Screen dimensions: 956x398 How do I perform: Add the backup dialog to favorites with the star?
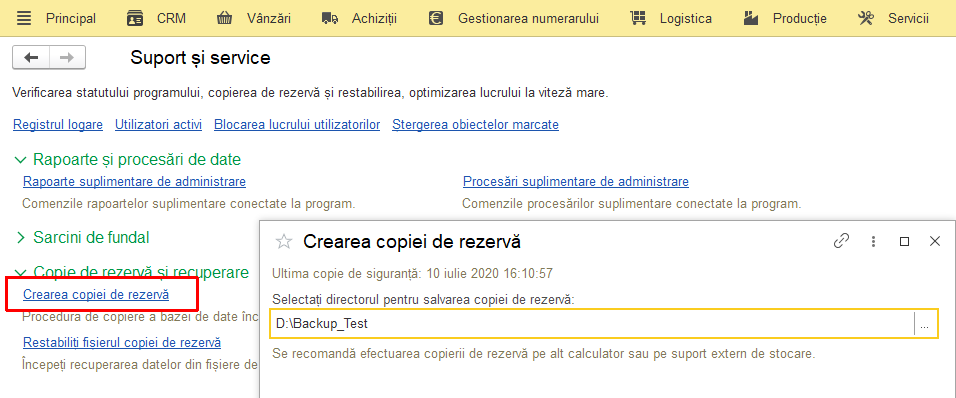(284, 241)
